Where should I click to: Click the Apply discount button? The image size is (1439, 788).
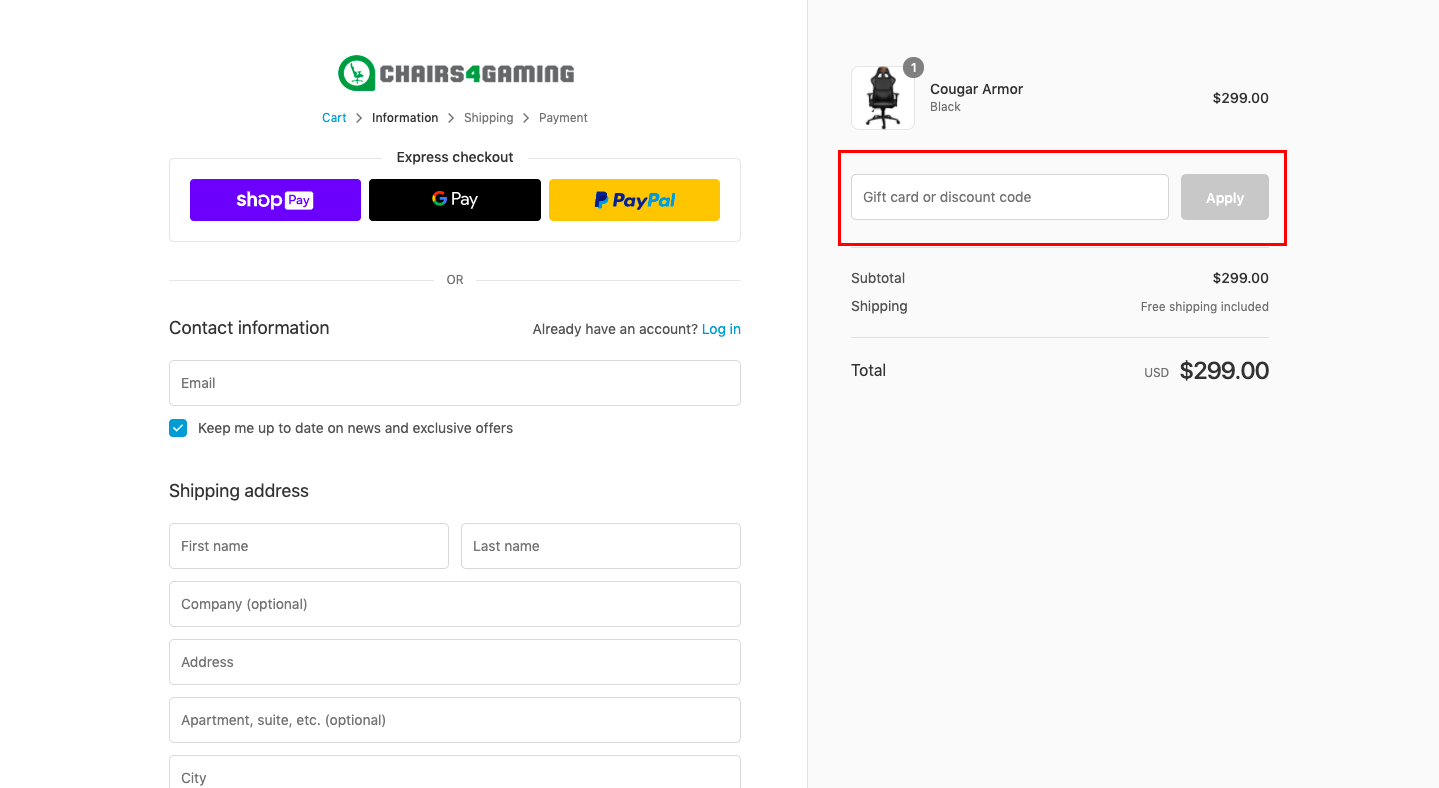click(x=1225, y=197)
